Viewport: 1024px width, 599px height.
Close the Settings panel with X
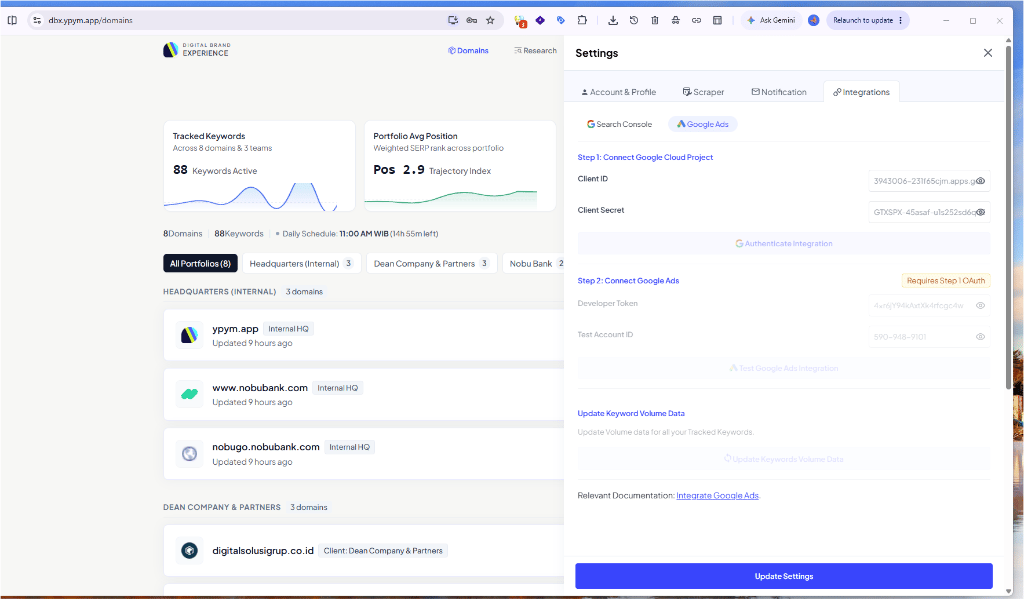987,53
